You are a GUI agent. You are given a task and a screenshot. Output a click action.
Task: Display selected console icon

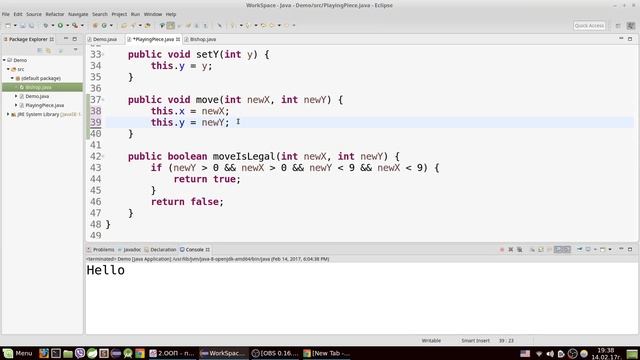point(588,249)
